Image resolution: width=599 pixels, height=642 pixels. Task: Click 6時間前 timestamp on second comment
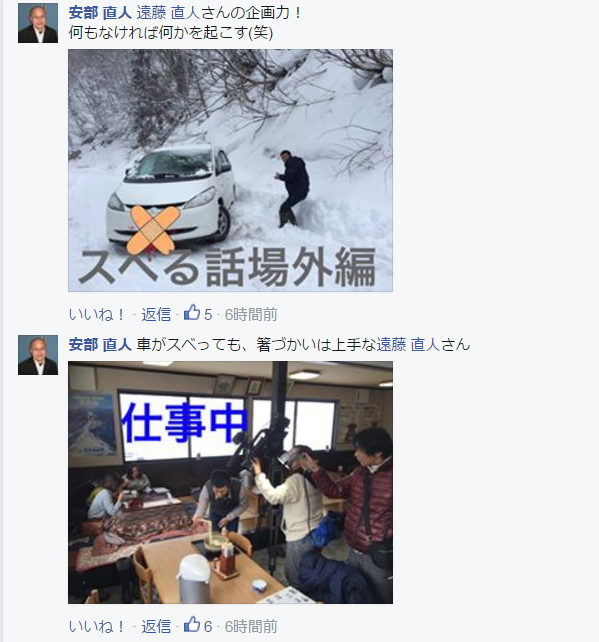(251, 626)
